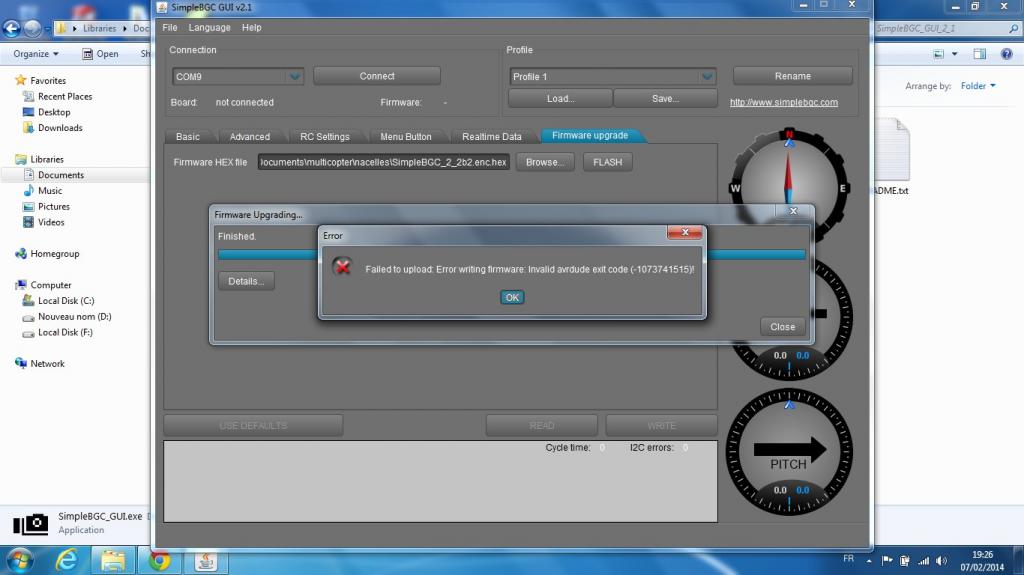Image resolution: width=1024 pixels, height=575 pixels.
Task: Expand the Profile 1 dropdown
Action: (x=707, y=76)
